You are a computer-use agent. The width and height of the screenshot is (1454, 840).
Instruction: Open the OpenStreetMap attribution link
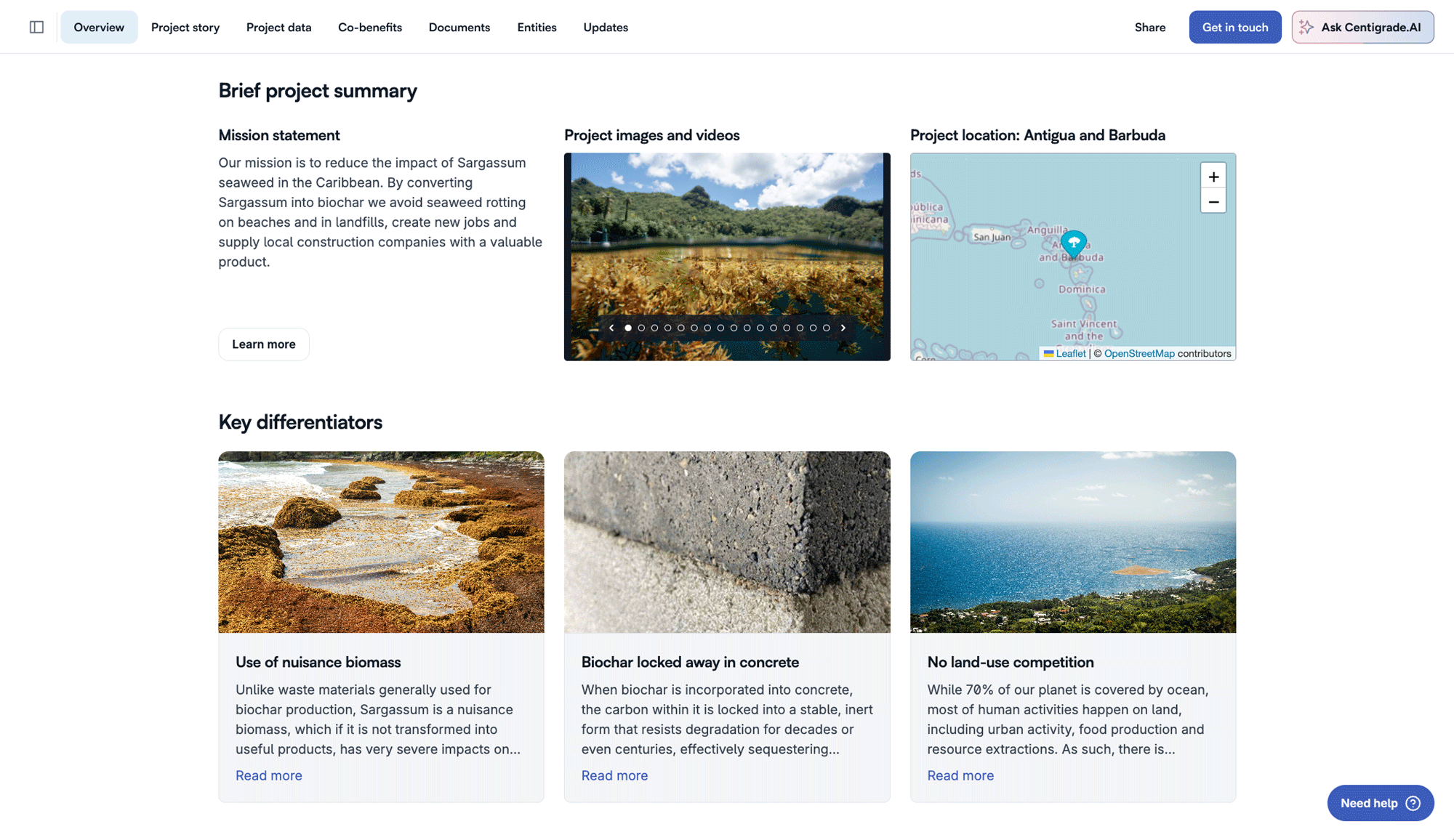coord(1138,354)
